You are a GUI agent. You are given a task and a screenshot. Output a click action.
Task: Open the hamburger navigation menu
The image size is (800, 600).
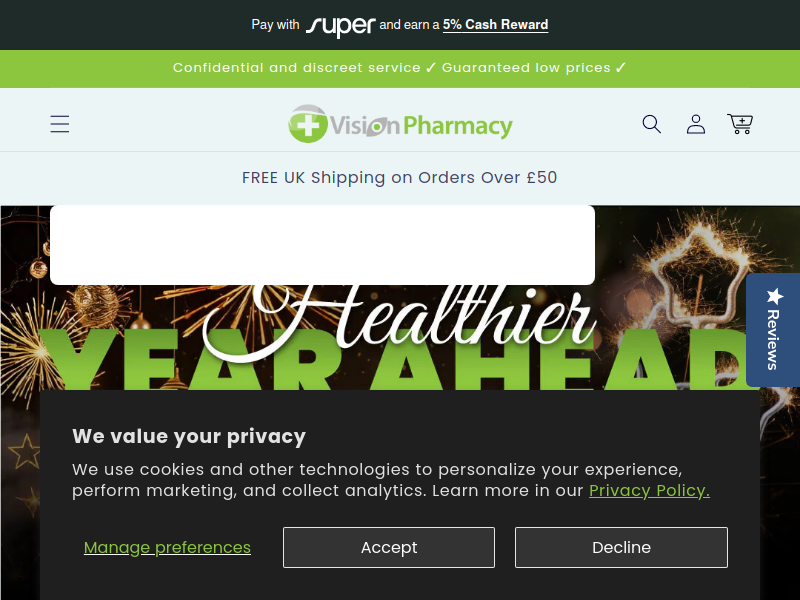pos(60,124)
